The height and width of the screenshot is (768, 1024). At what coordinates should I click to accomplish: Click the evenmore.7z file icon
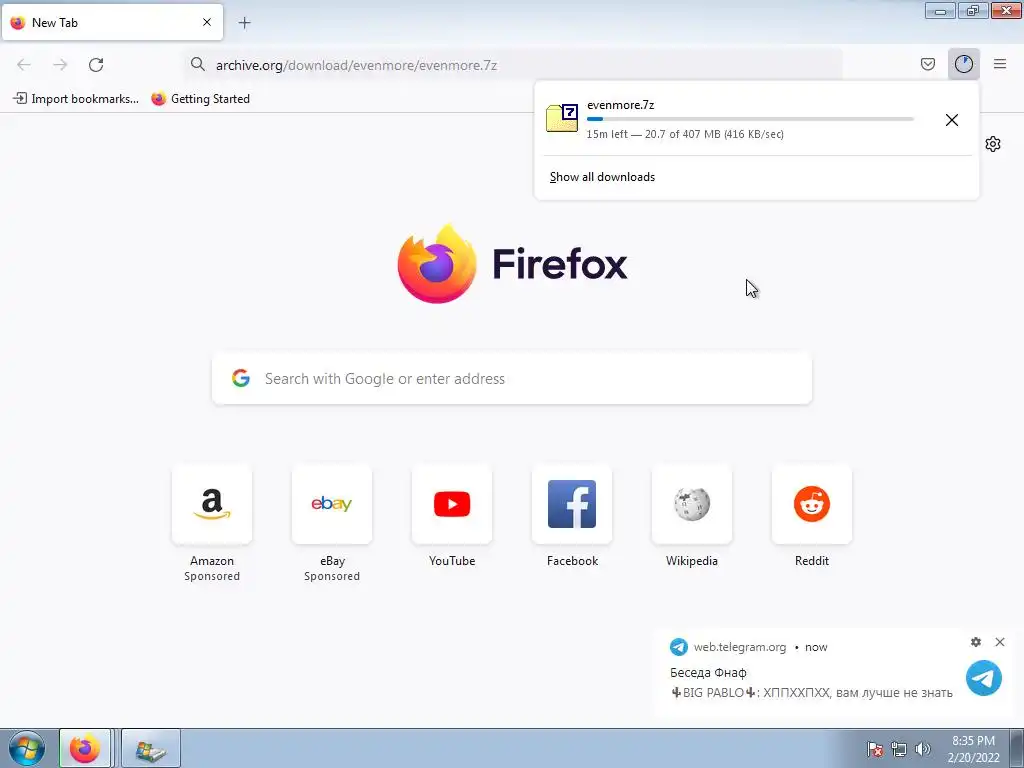562,118
